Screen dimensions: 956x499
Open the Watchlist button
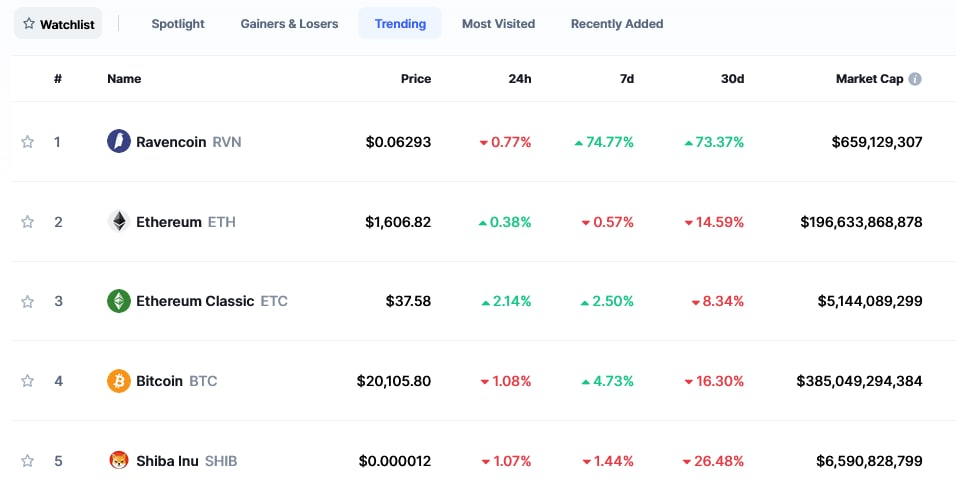58,23
